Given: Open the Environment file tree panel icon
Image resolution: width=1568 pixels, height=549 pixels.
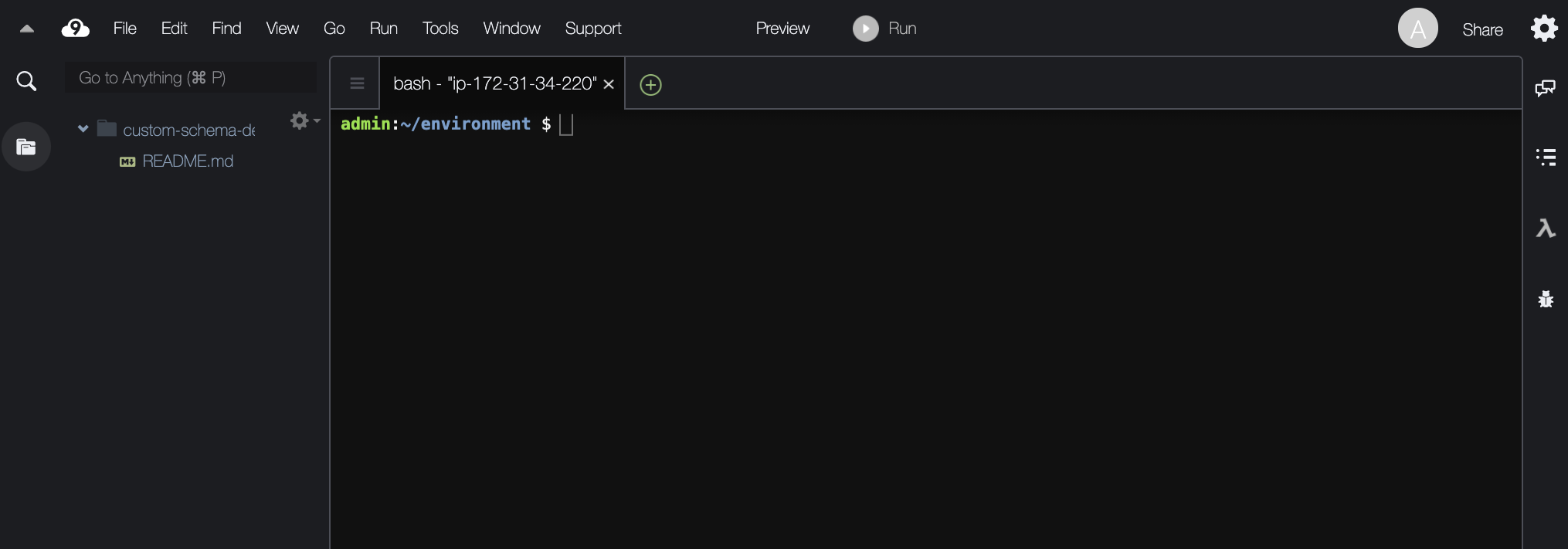Looking at the screenshot, I should pyautogui.click(x=26, y=147).
